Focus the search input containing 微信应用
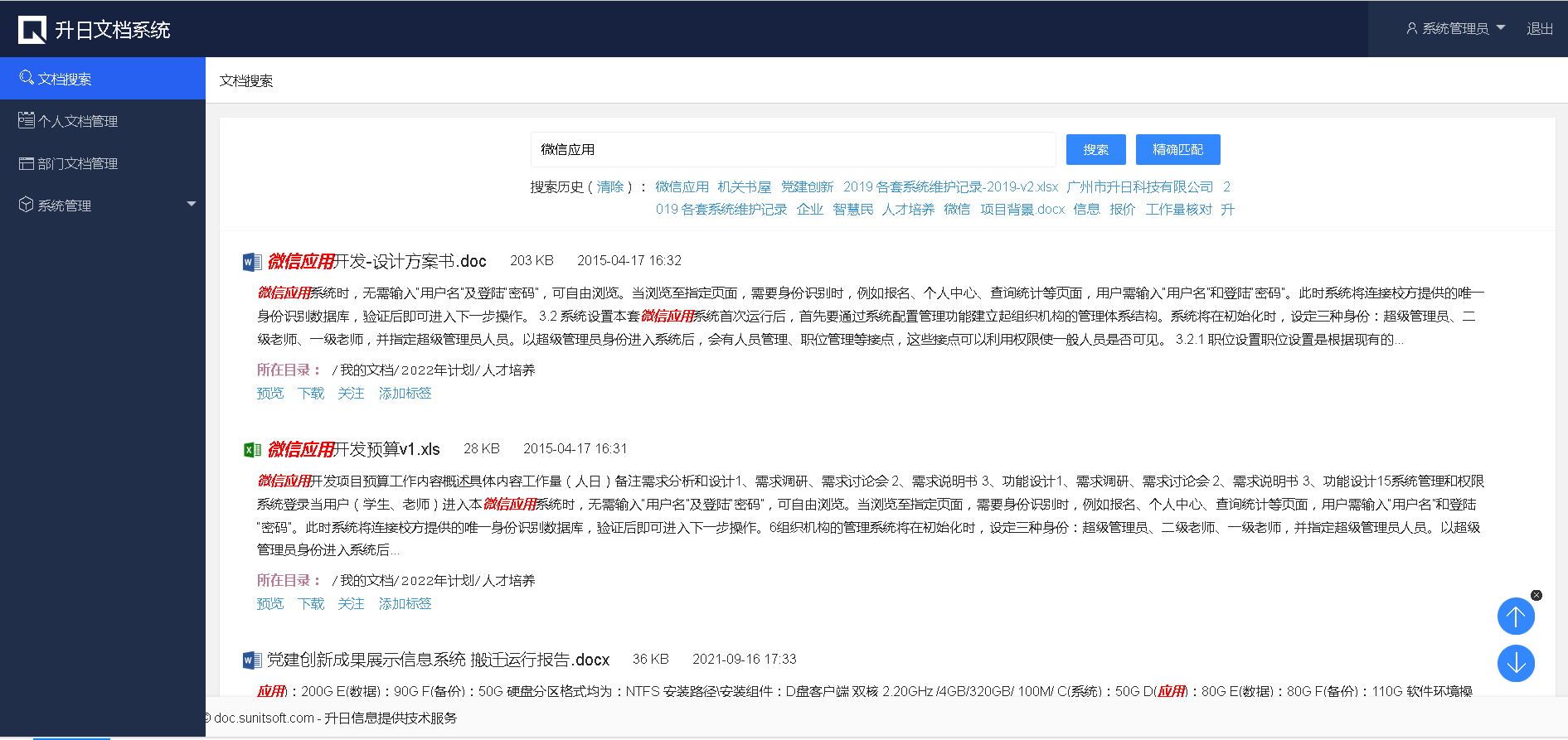This screenshot has width=1568, height=740. click(793, 149)
